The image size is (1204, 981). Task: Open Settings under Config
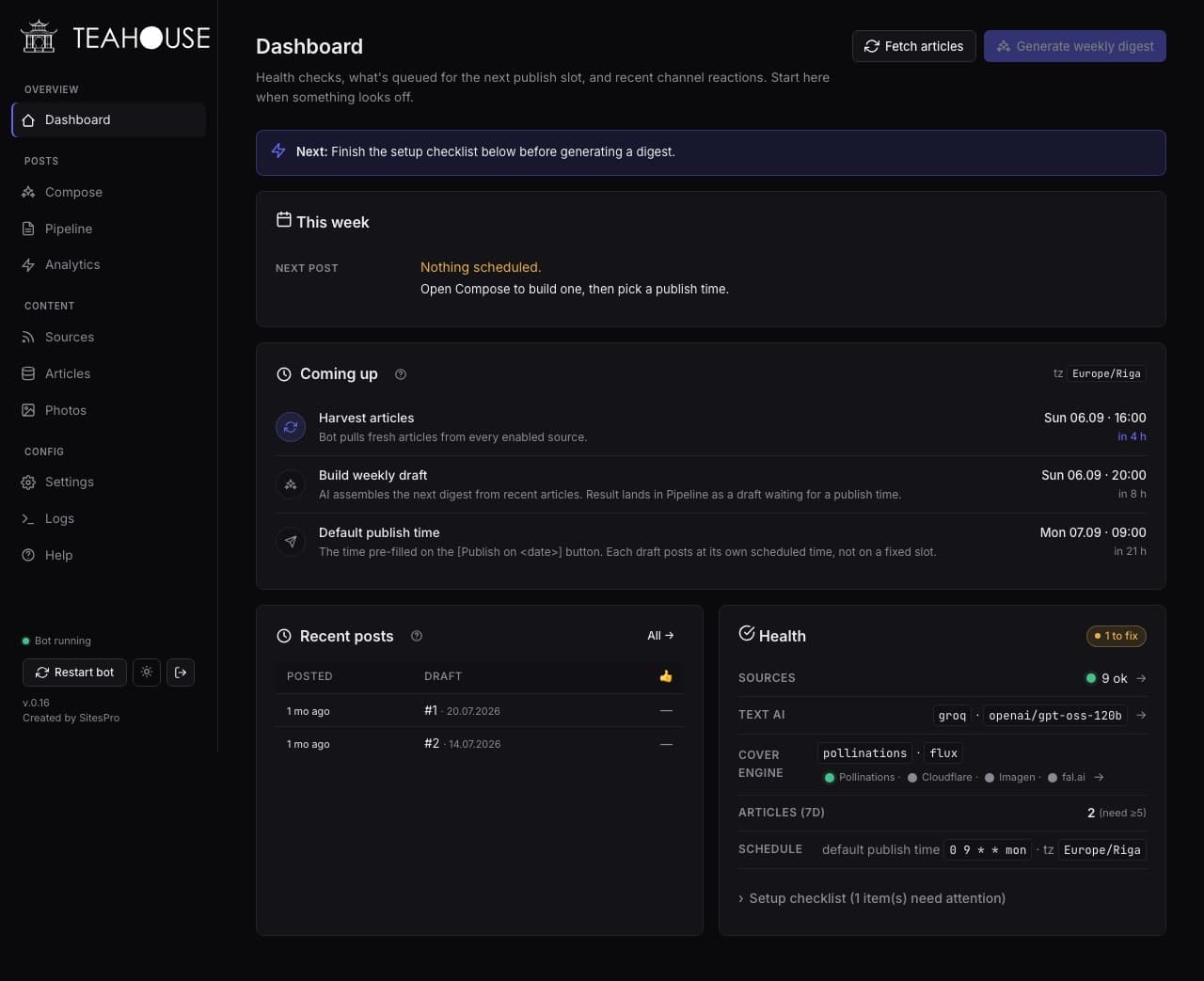[108, 482]
